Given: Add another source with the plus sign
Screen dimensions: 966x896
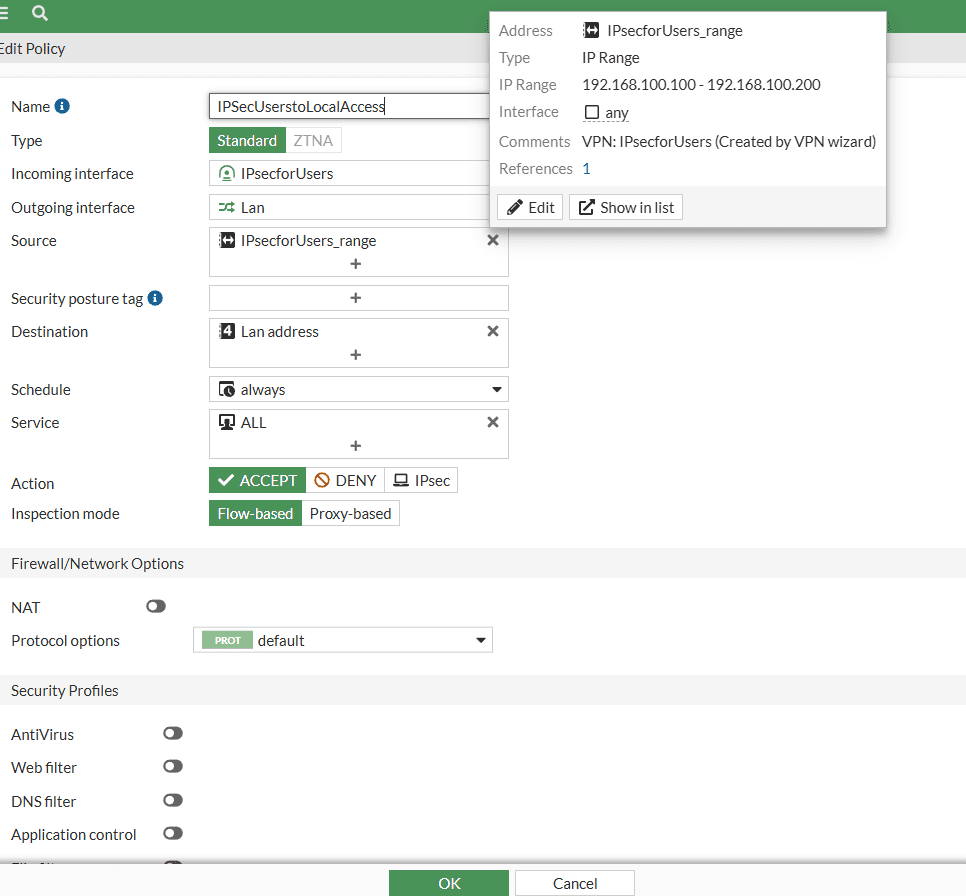Looking at the screenshot, I should (355, 264).
